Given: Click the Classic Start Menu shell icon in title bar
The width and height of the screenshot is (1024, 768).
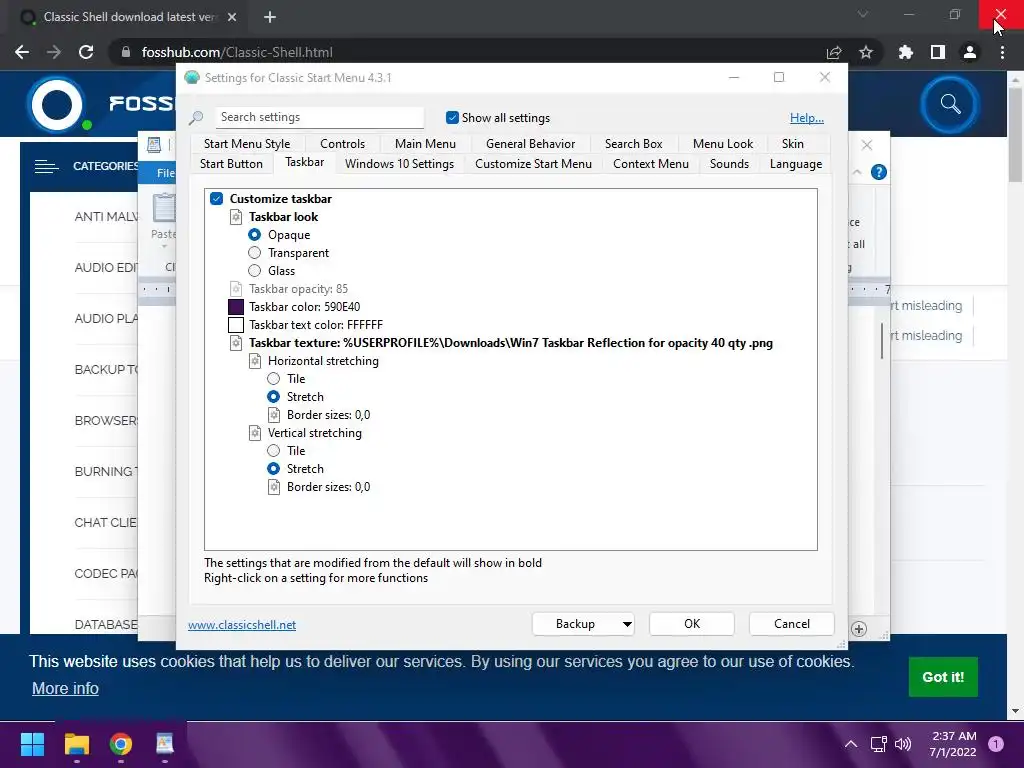Looking at the screenshot, I should [x=192, y=78].
